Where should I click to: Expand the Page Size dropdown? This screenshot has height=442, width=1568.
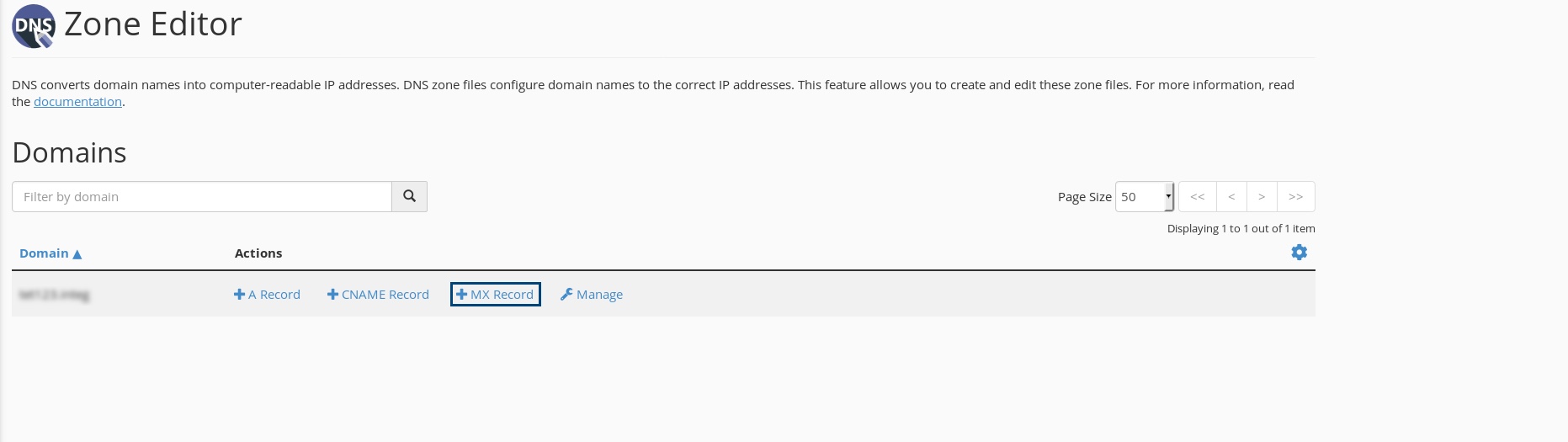tap(1144, 197)
